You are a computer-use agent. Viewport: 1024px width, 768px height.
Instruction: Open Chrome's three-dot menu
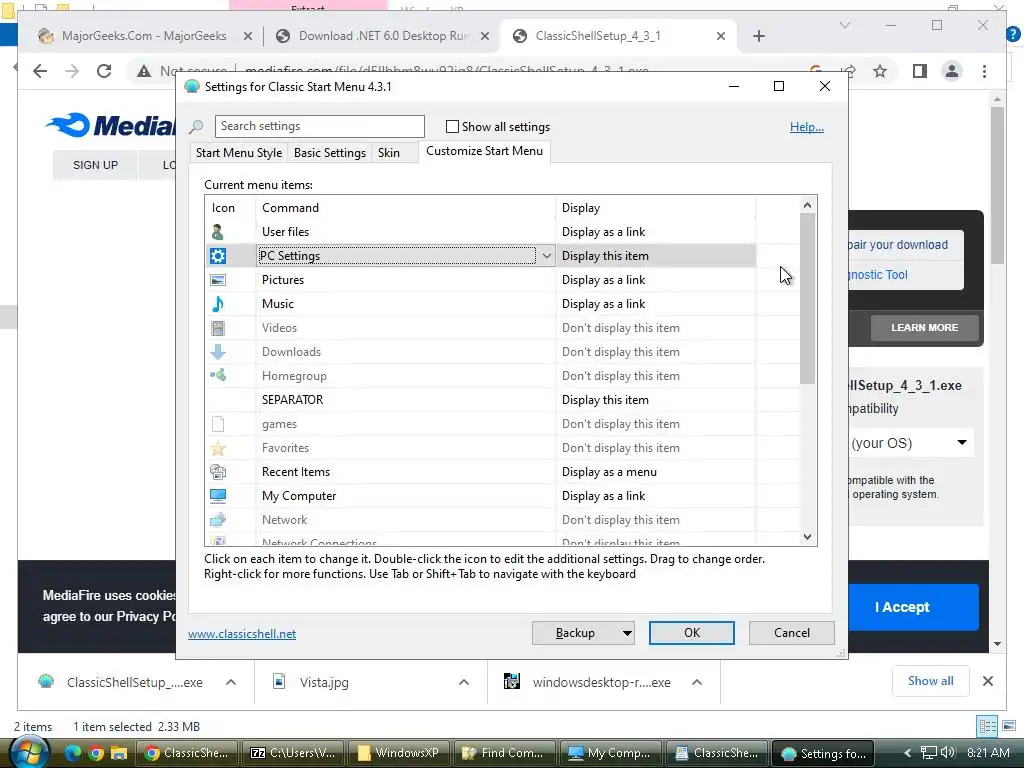coord(984,71)
